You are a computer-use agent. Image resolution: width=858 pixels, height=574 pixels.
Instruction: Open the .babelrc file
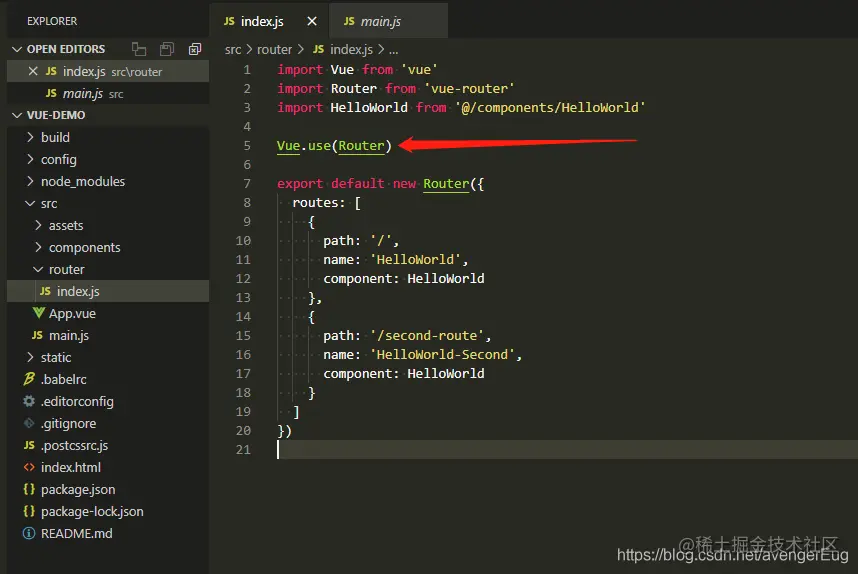108,379
